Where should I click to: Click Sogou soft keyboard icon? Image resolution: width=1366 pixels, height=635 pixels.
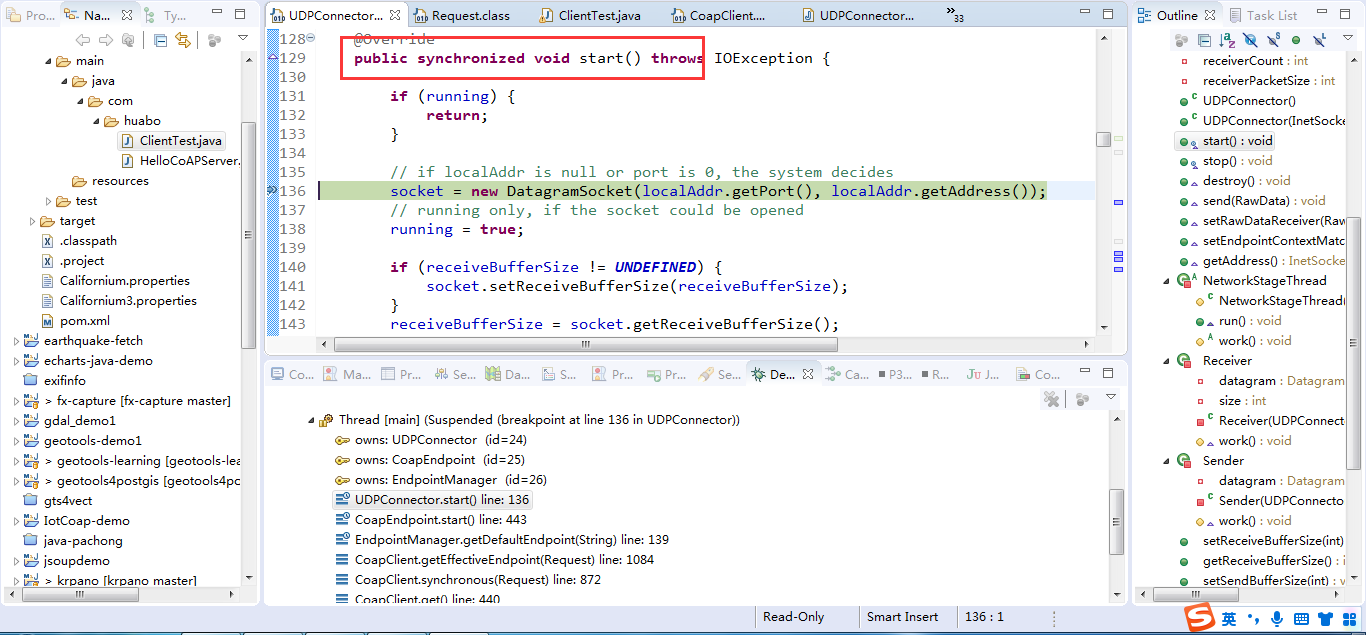click(x=1302, y=619)
